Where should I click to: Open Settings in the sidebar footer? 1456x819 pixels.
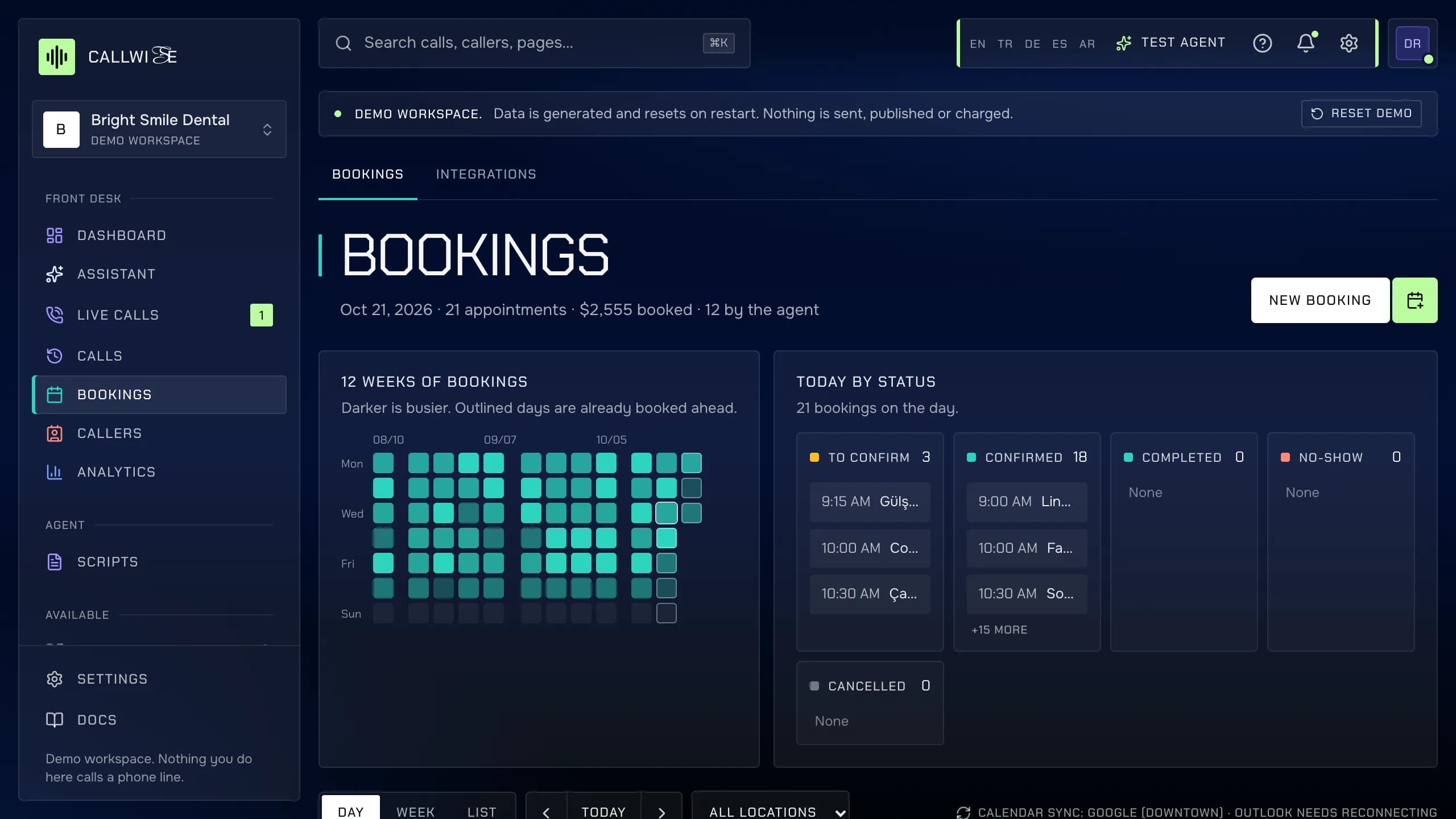(x=159, y=679)
